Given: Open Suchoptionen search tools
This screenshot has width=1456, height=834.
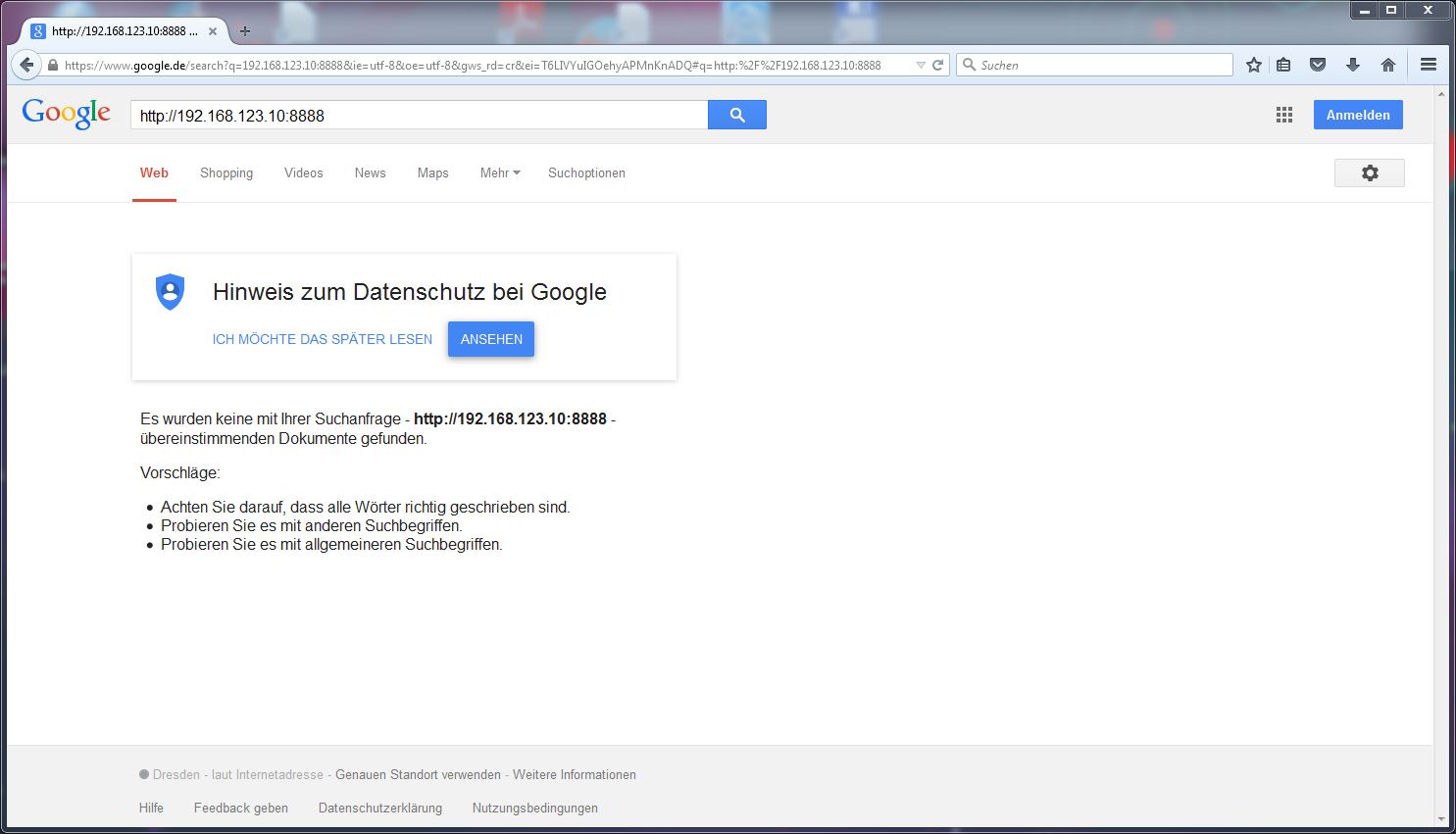Looking at the screenshot, I should (x=586, y=172).
